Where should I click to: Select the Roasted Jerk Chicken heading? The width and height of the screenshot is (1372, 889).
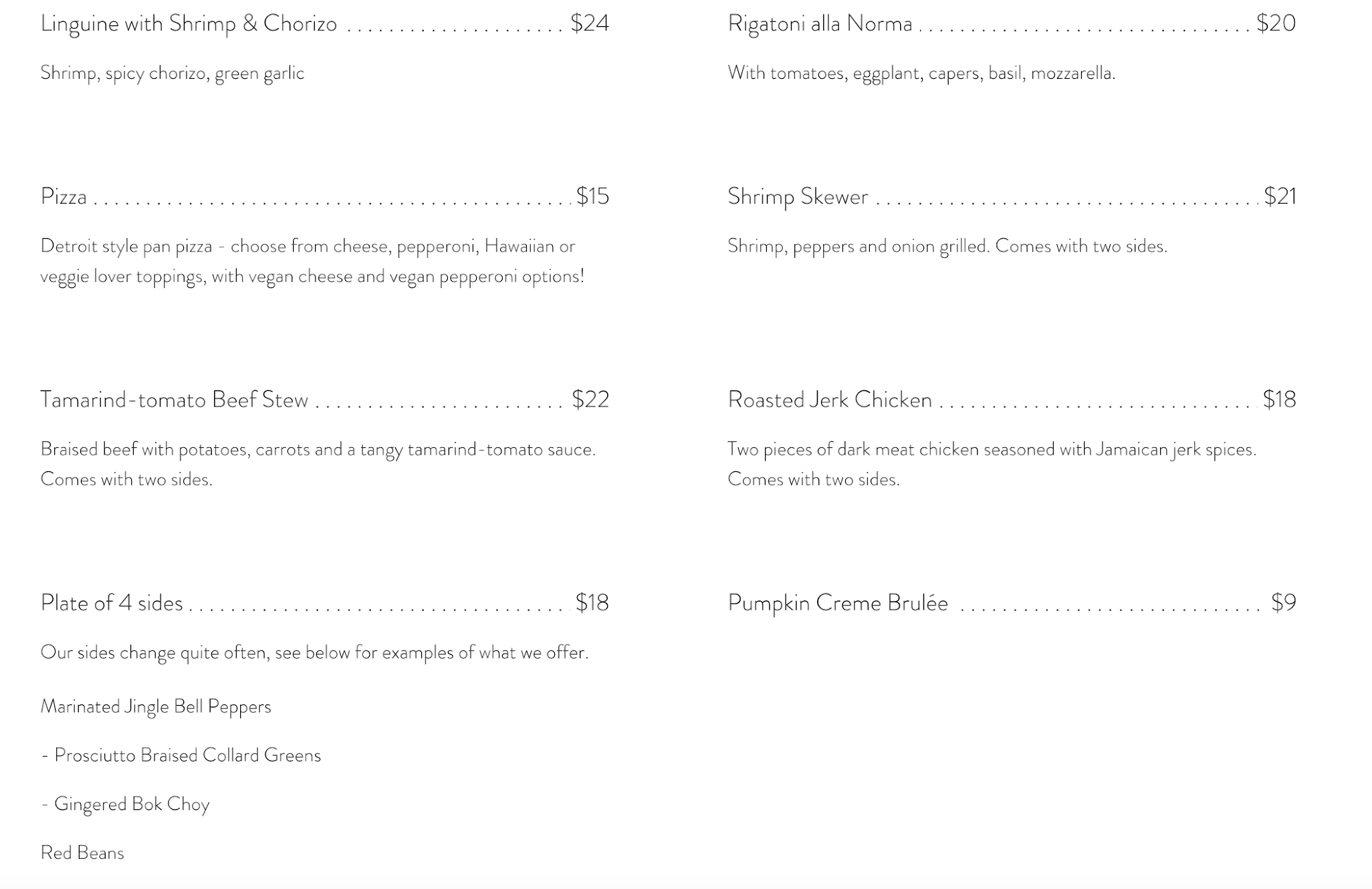829,400
